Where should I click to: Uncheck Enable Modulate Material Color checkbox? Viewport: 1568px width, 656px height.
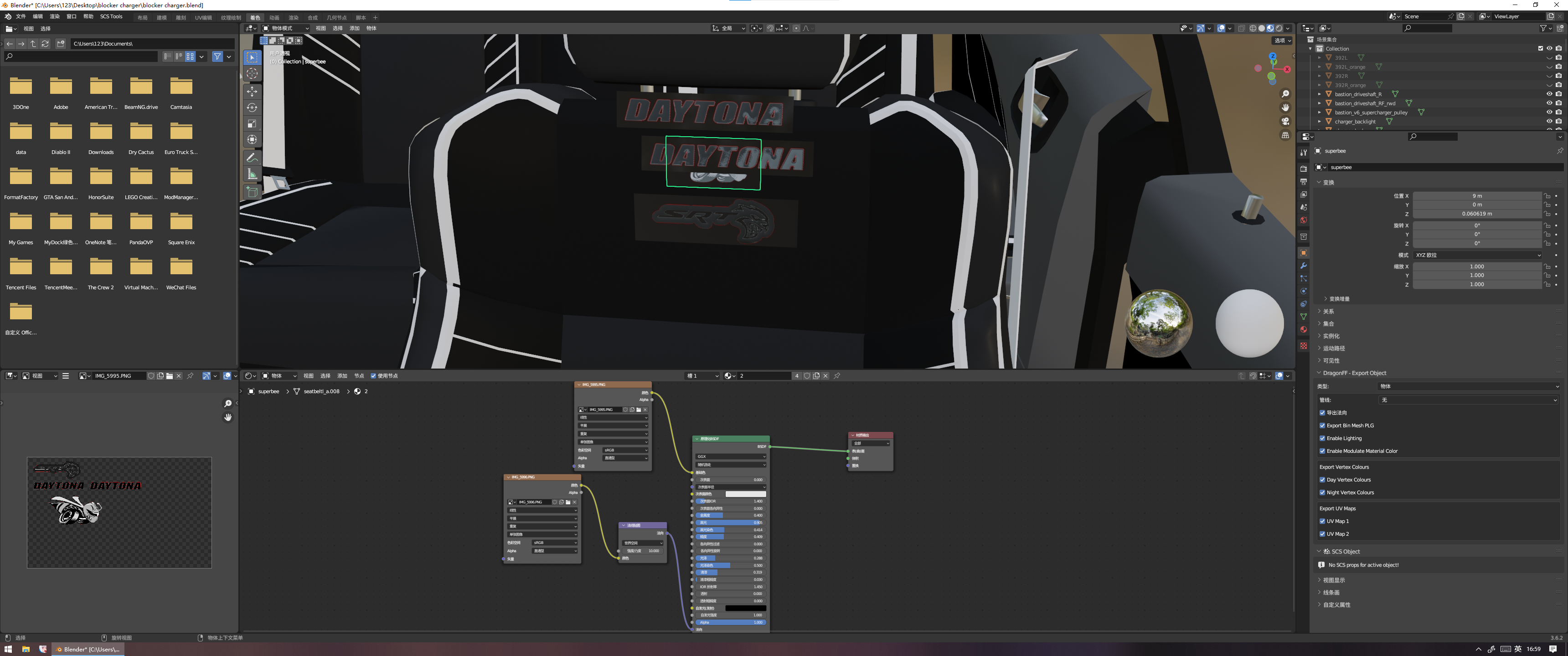[1322, 451]
